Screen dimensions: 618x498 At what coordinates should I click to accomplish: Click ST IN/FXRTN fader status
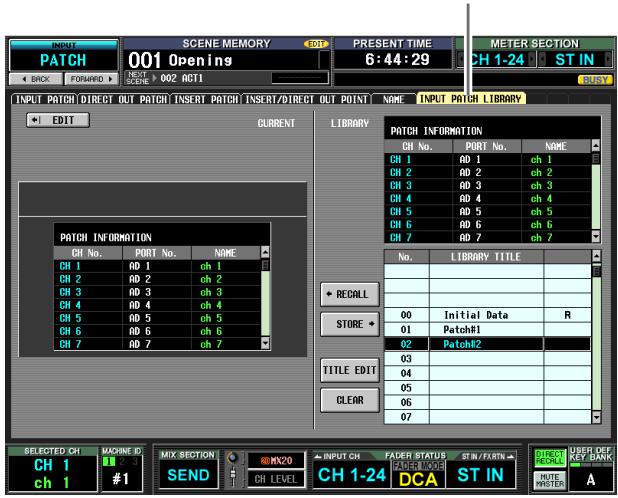pyautogui.click(x=480, y=475)
